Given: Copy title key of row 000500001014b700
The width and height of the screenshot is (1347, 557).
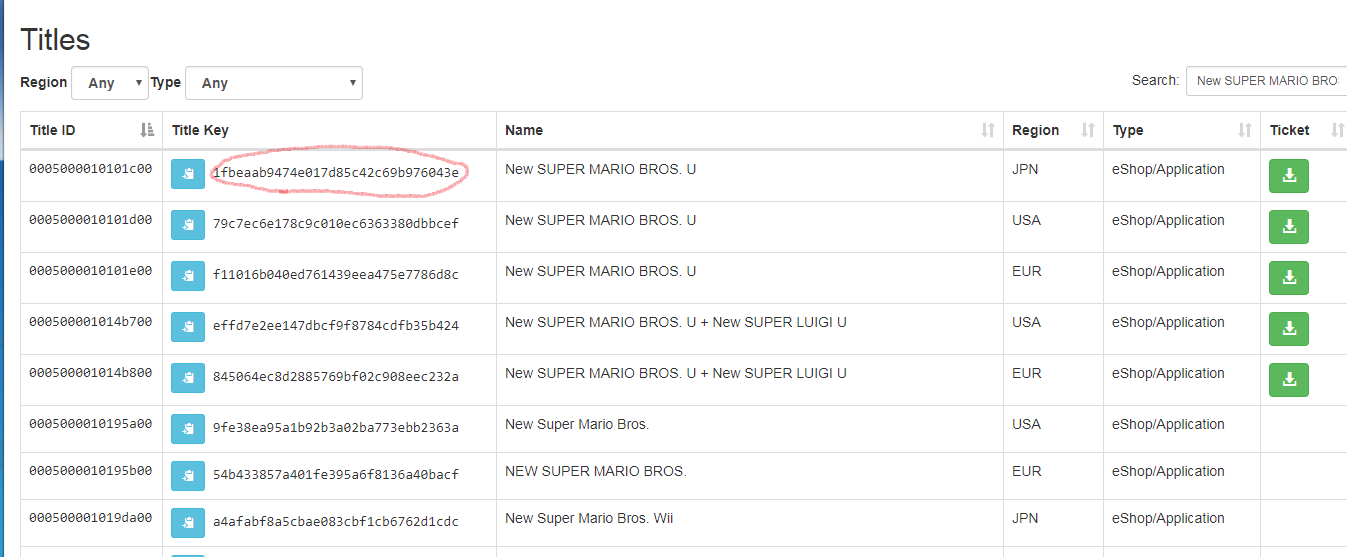Looking at the screenshot, I should tap(188, 326).
